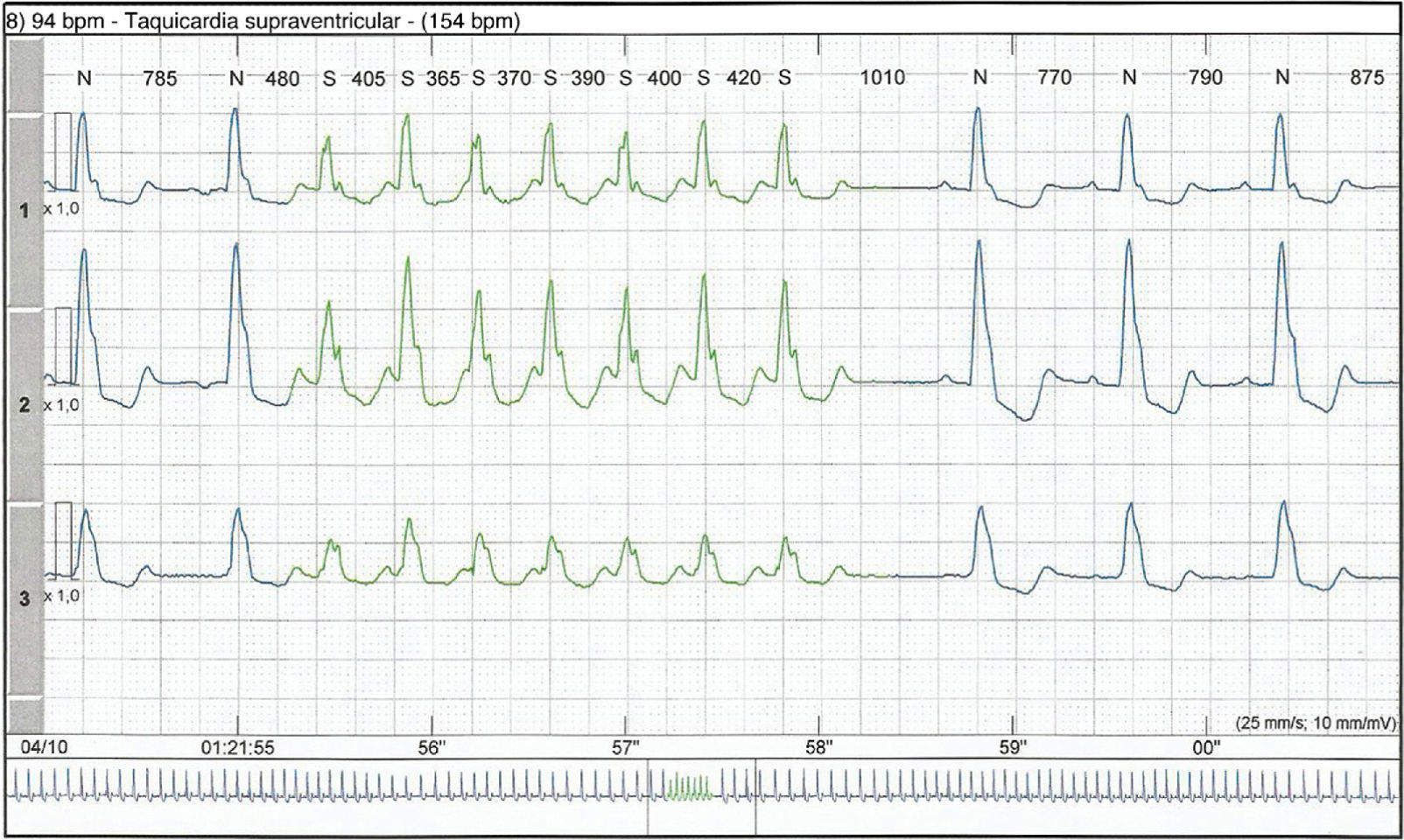Viewport: 1404px width, 840px height.
Task: Click the channel 3 gain label x1,0
Action: coord(61,596)
